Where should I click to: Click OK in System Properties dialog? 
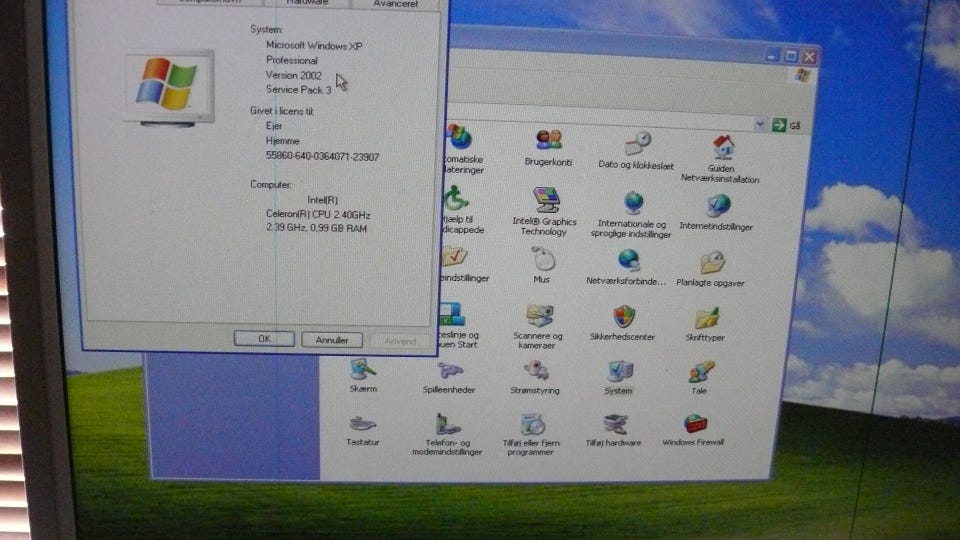tap(264, 339)
